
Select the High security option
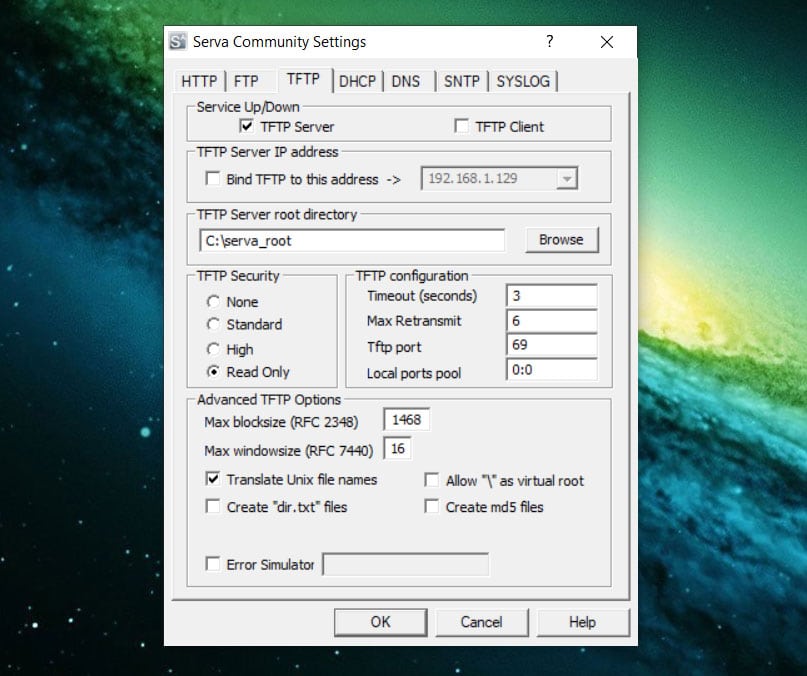tap(213, 349)
